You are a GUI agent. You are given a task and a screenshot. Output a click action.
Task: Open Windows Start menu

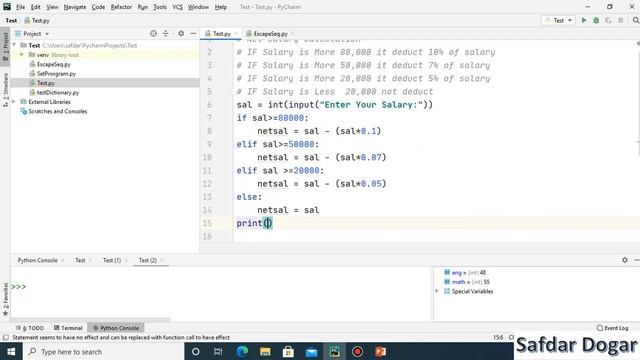11,351
